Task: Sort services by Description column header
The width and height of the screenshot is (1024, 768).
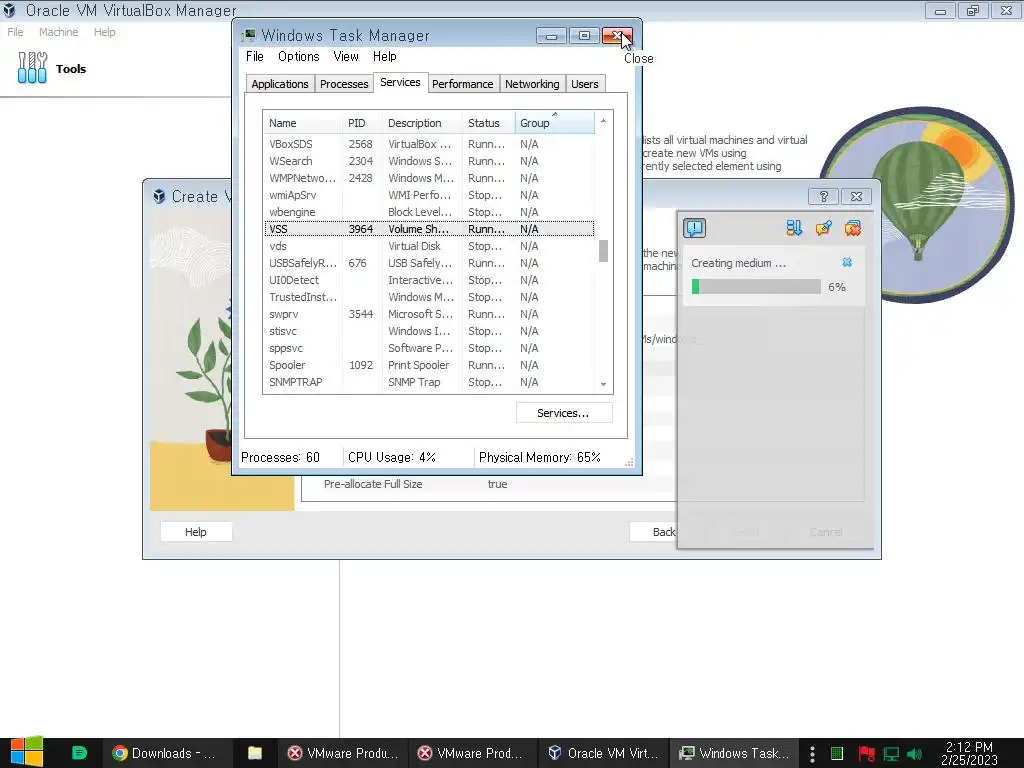Action: (x=422, y=123)
